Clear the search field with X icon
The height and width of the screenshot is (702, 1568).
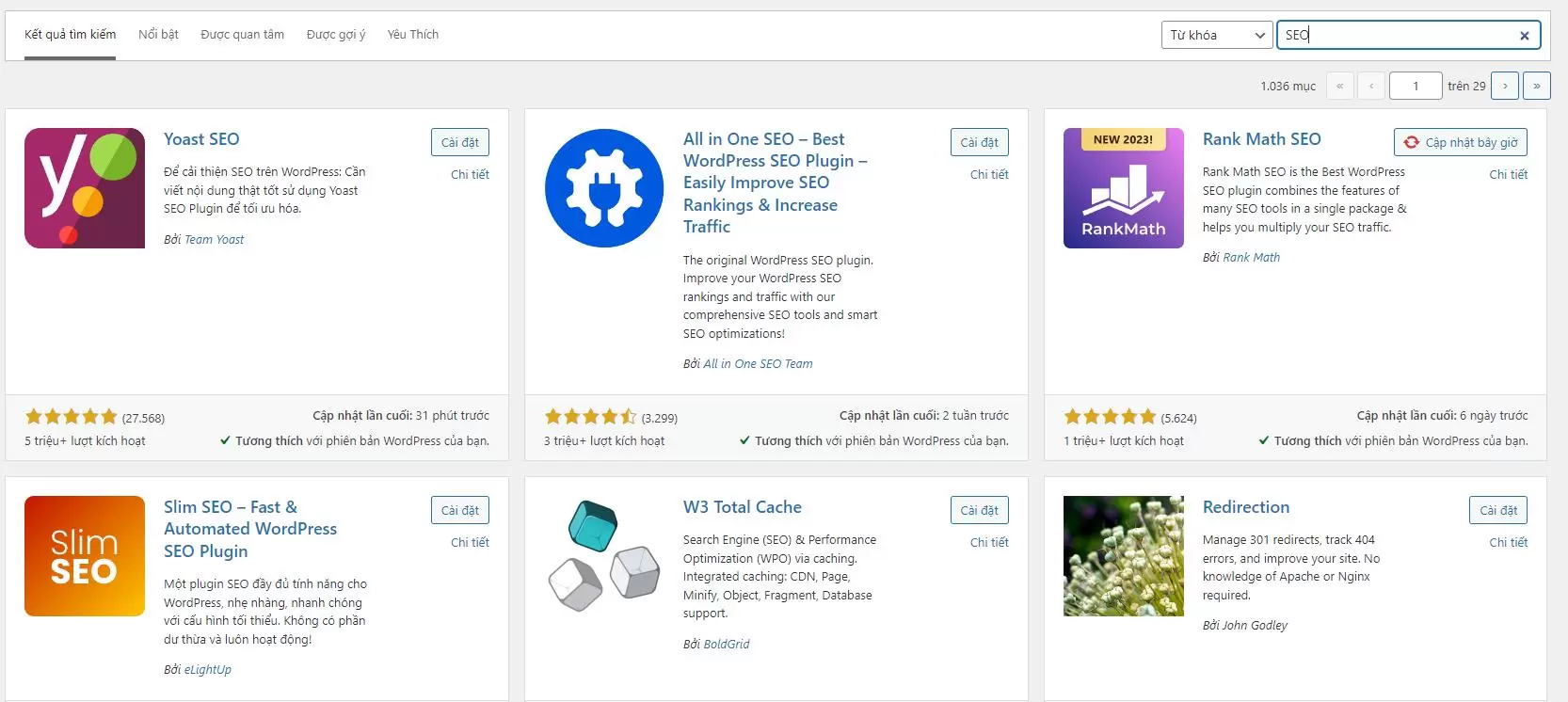pyautogui.click(x=1524, y=36)
